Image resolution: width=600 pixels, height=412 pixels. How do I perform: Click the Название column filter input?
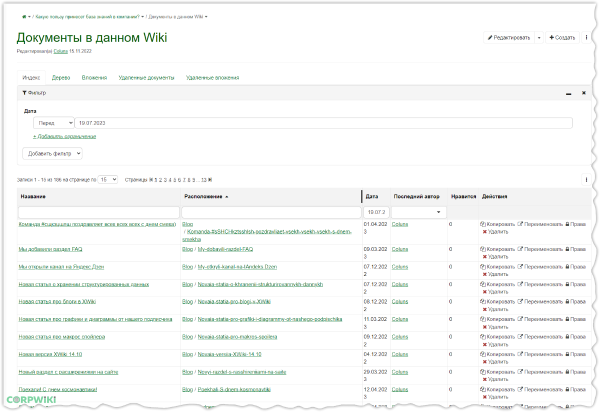click(x=99, y=212)
